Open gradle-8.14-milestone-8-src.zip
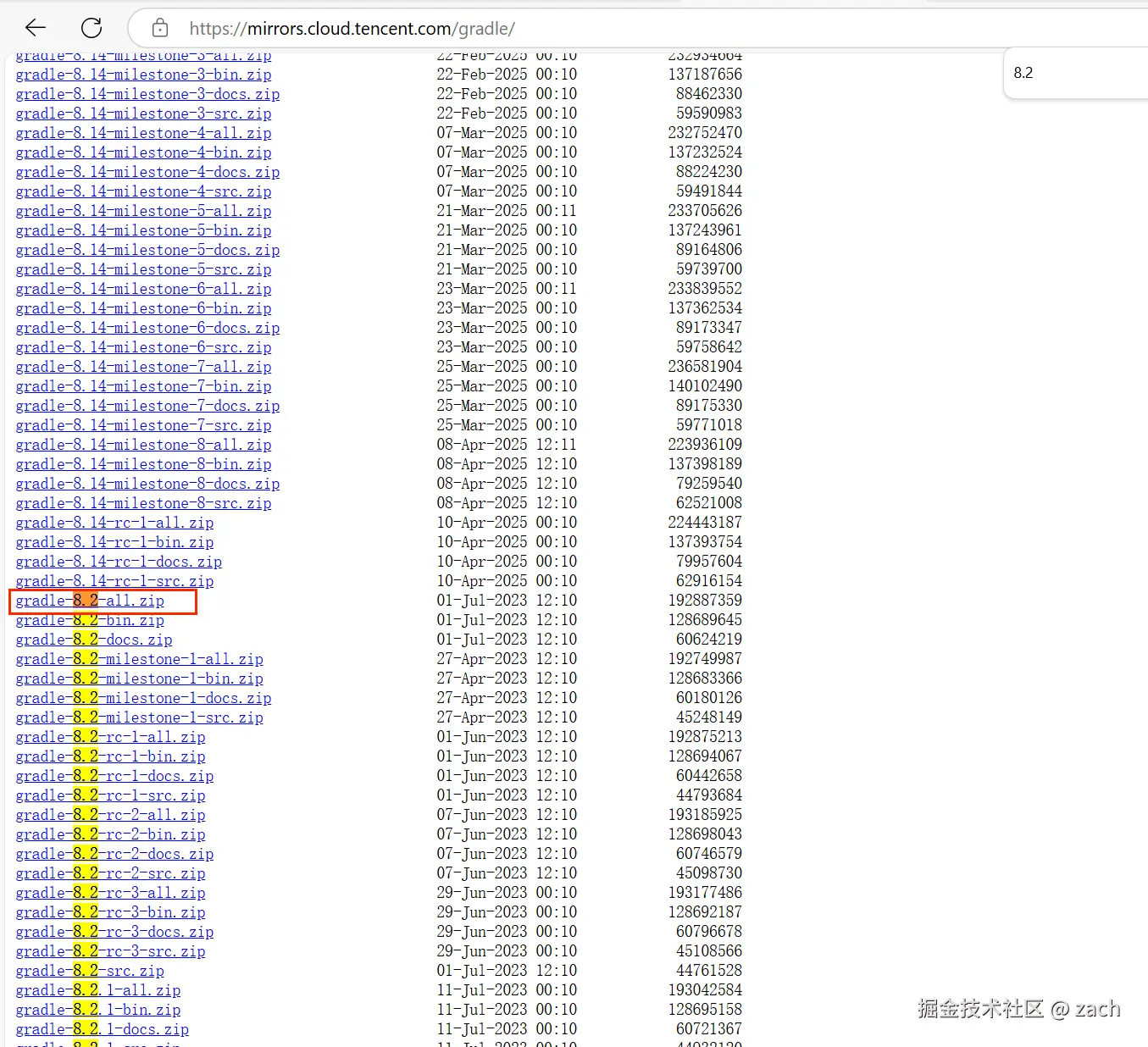 [x=144, y=503]
